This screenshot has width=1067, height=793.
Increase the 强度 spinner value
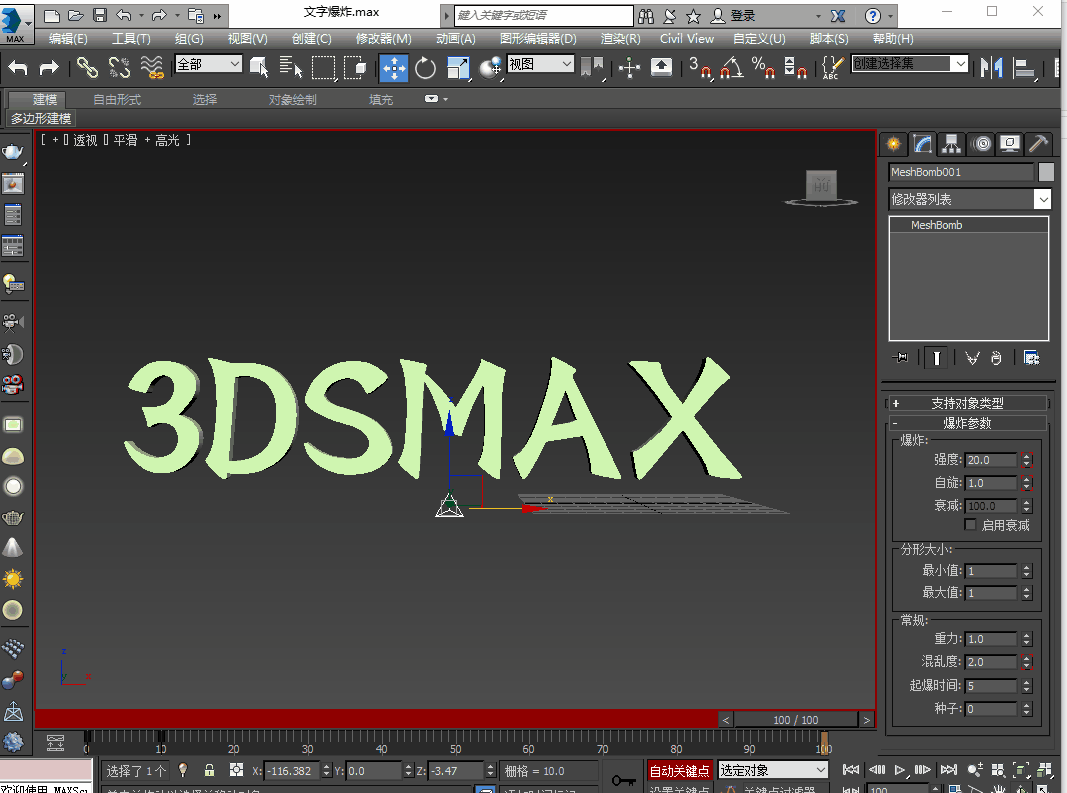pyautogui.click(x=1027, y=457)
